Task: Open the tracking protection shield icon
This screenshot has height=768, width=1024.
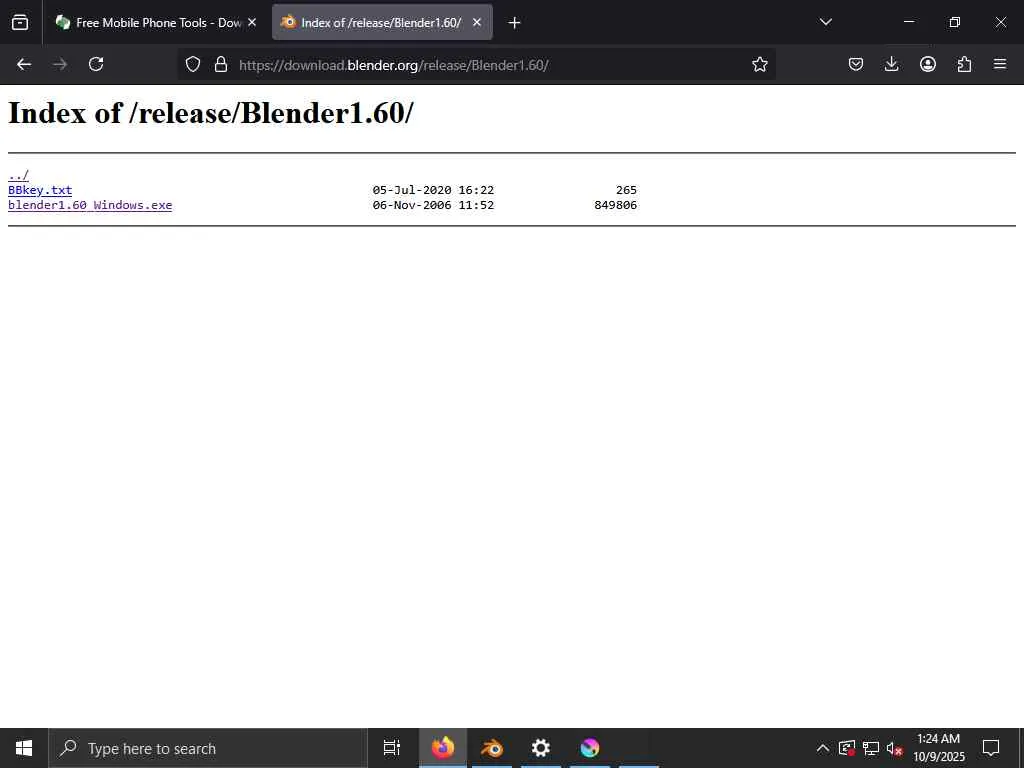Action: pos(193,64)
